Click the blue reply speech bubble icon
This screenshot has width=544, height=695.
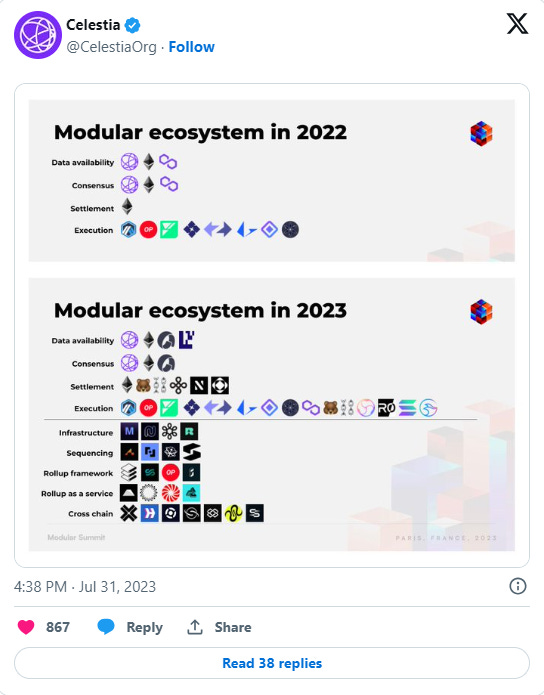click(106, 627)
